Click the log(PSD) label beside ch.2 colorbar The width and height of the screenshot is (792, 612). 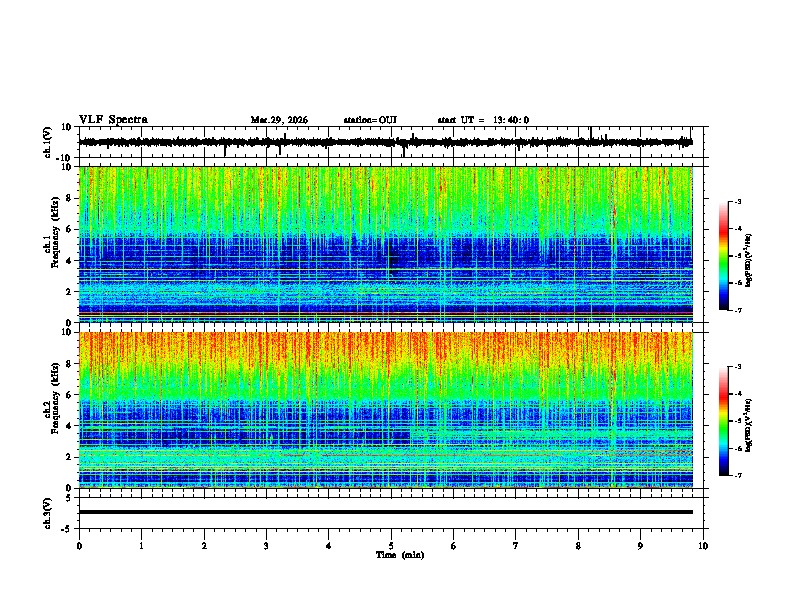click(749, 425)
